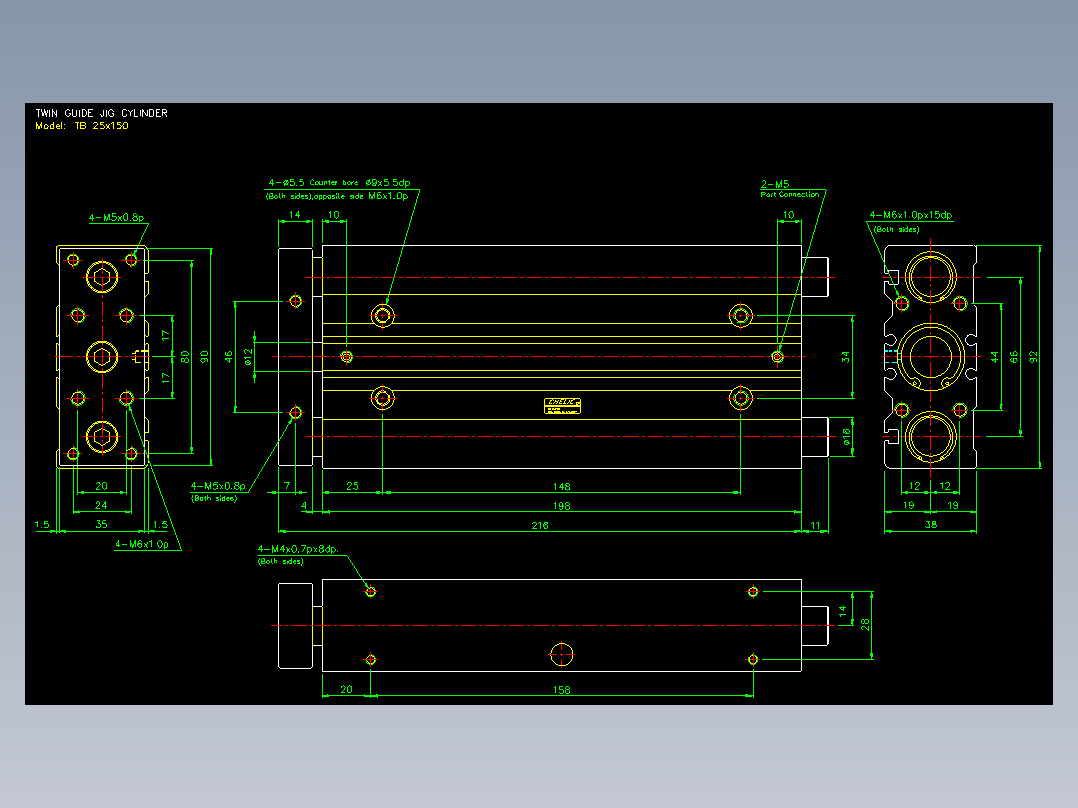Click the "198" body length dimension
Image resolution: width=1078 pixels, height=808 pixels.
point(562,506)
